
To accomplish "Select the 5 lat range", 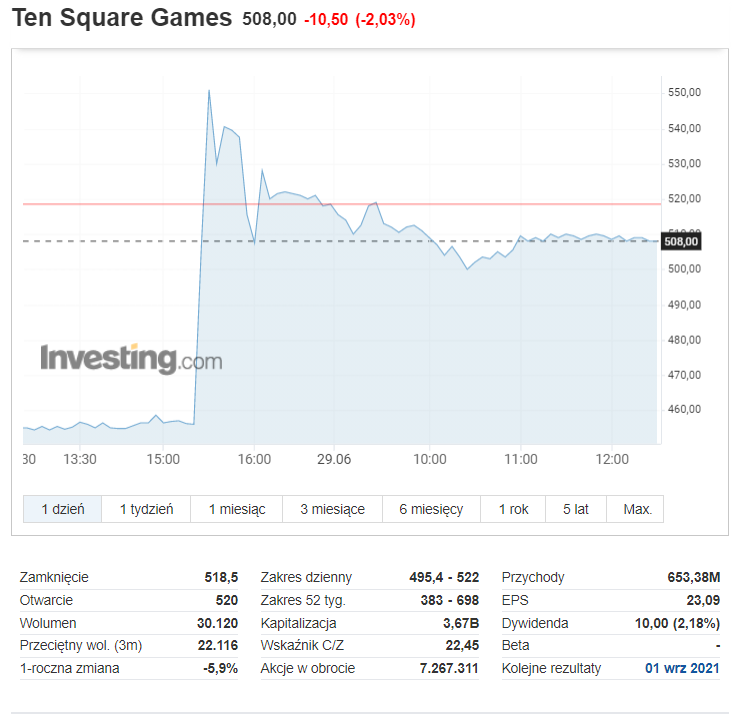I will pyautogui.click(x=576, y=509).
